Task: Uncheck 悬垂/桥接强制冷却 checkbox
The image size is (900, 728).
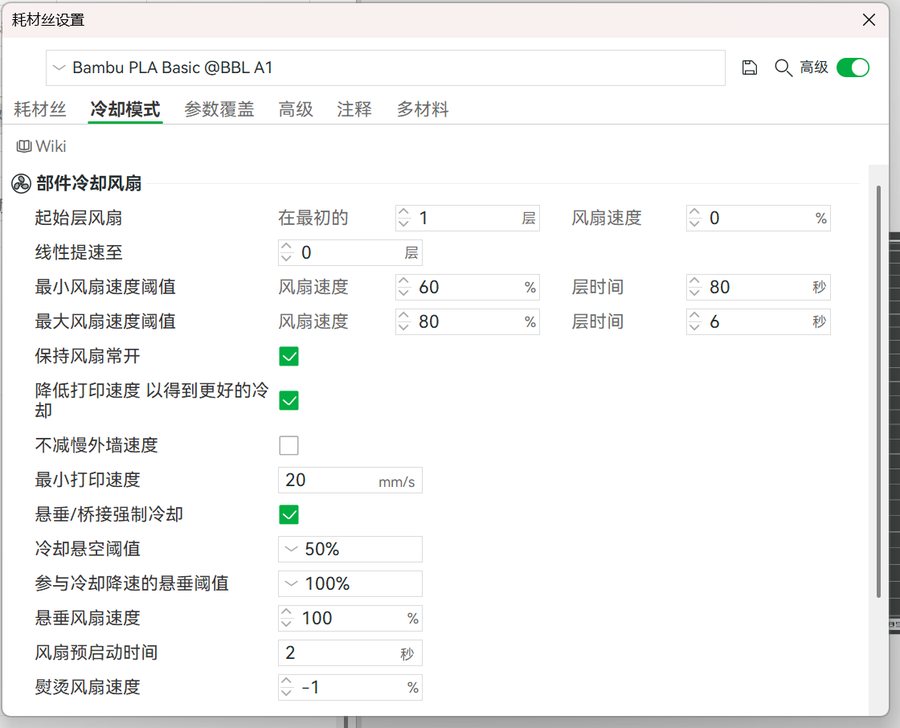Action: click(289, 514)
